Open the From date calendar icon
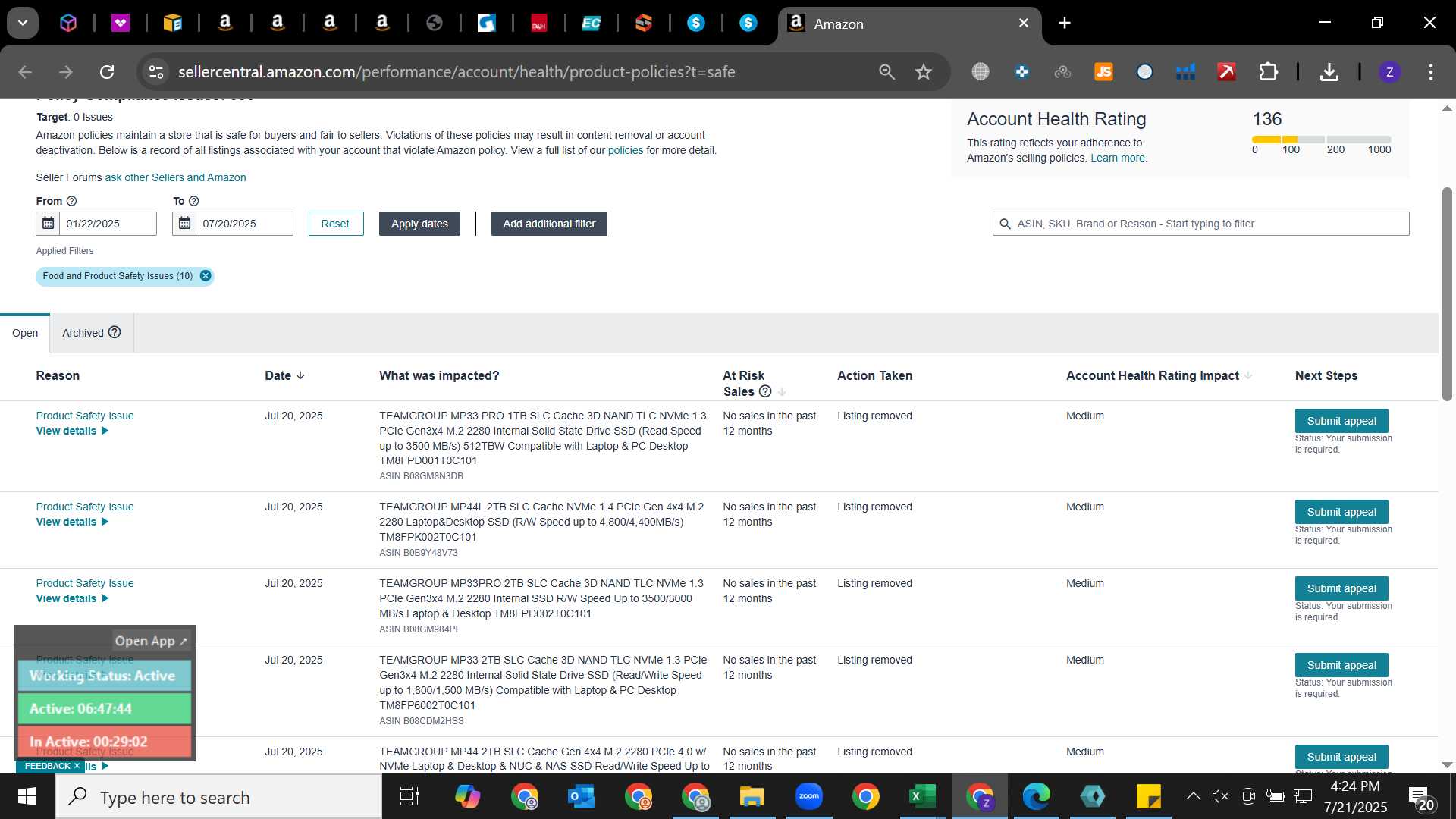 [x=48, y=224]
